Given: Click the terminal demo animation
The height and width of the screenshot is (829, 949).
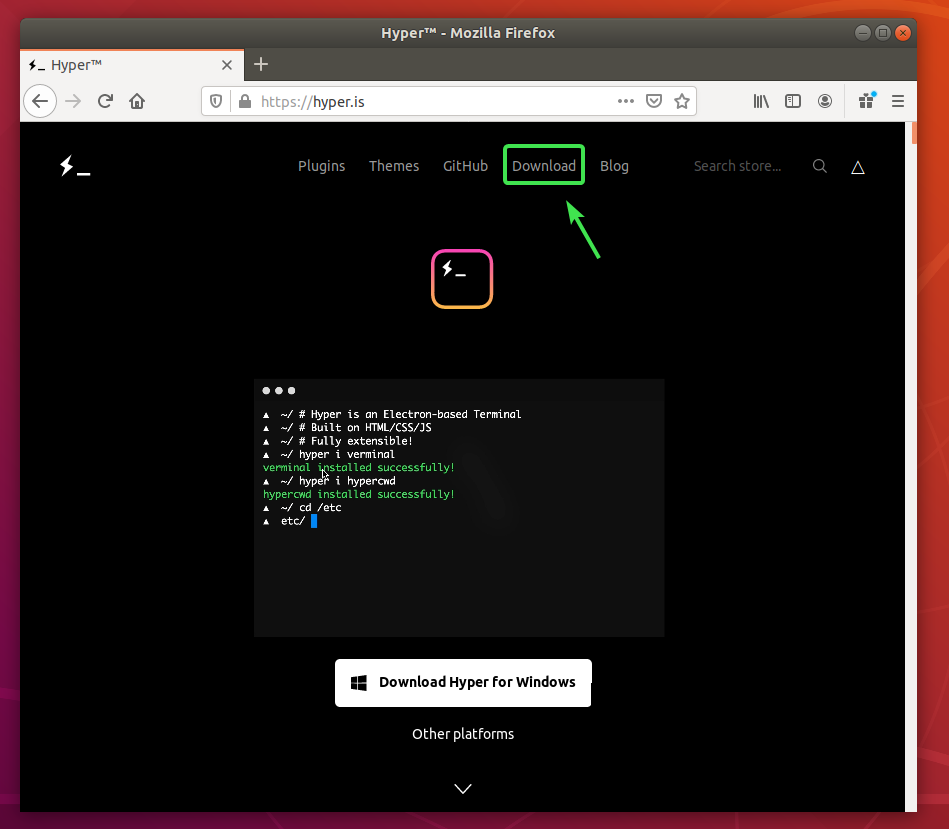Looking at the screenshot, I should tap(459, 508).
